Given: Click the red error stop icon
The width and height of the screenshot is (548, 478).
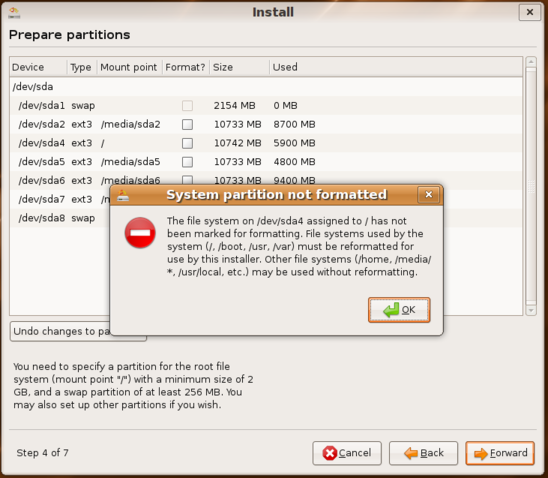Looking at the screenshot, I should point(140,233).
